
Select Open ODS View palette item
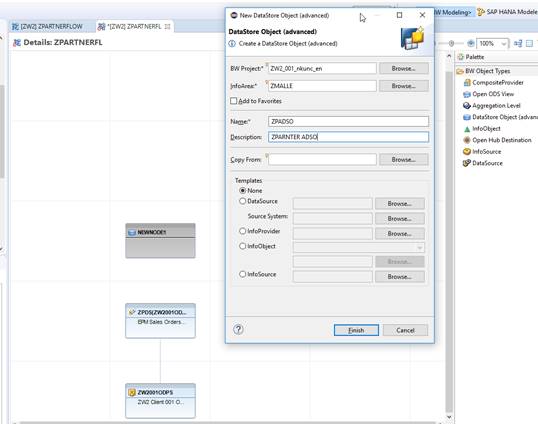489,94
